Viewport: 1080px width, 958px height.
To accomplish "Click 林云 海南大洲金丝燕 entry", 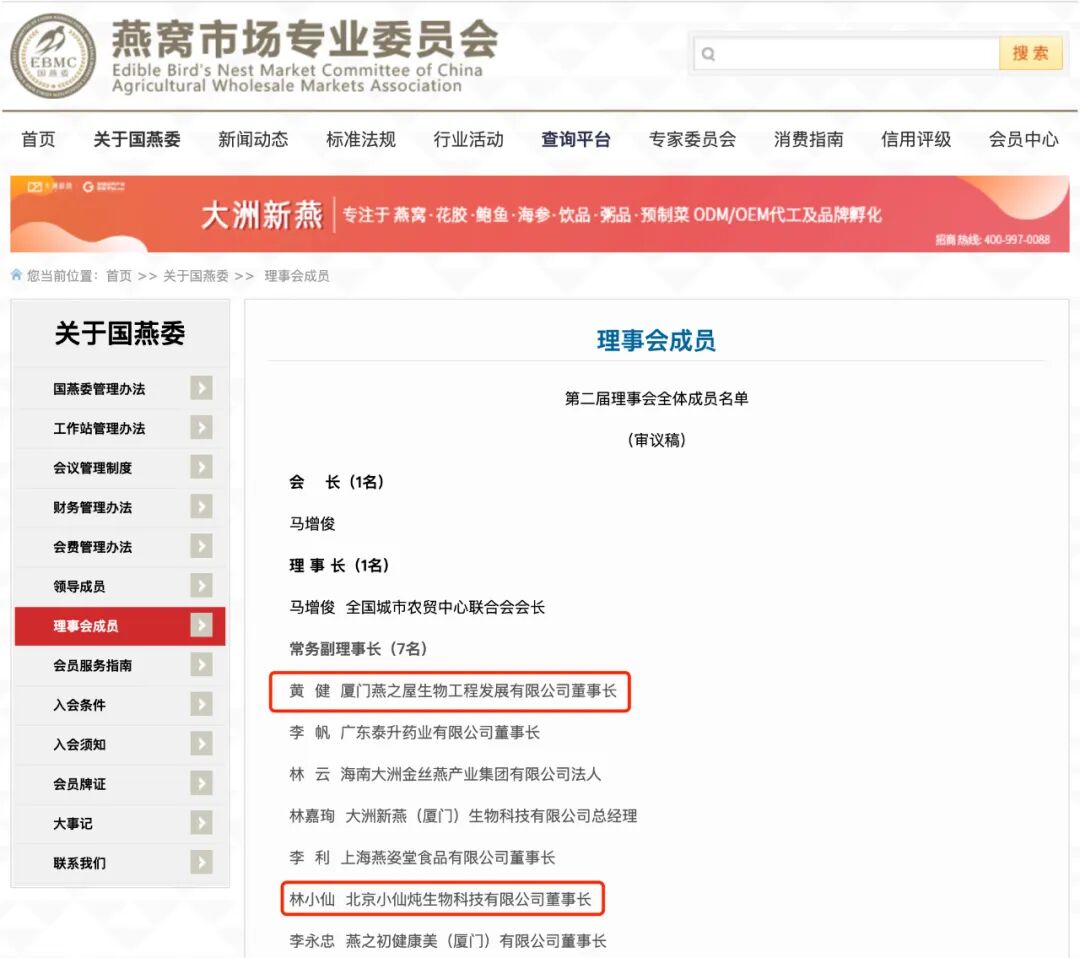I will point(445,774).
